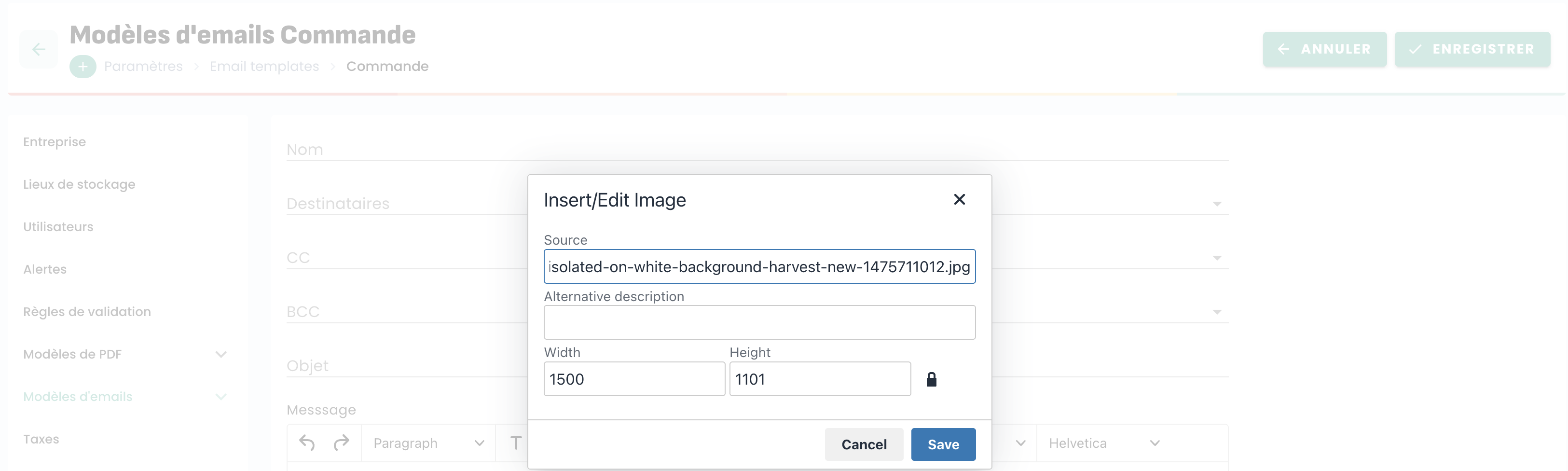Click the back arrow icon beside page title

click(38, 49)
